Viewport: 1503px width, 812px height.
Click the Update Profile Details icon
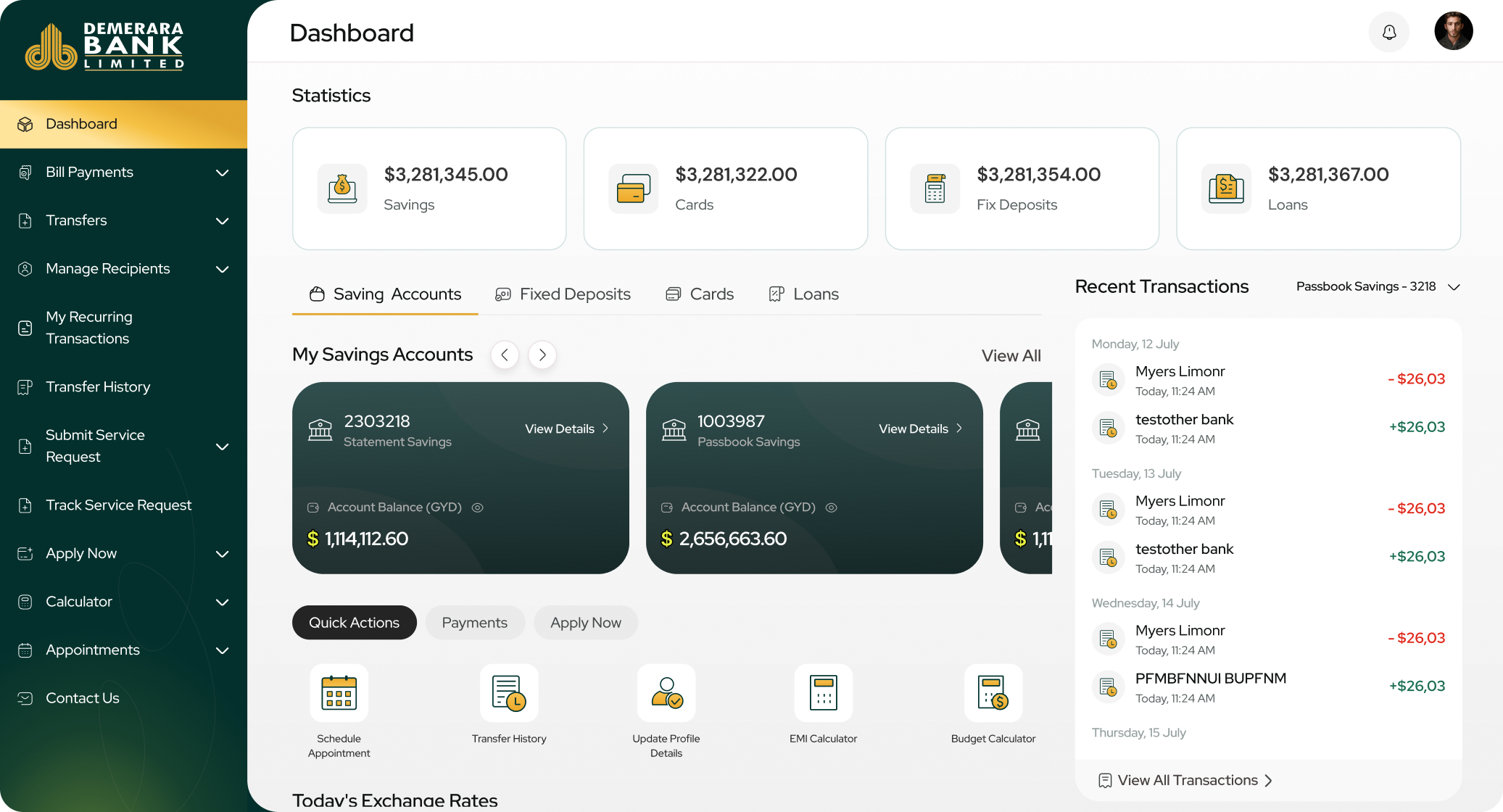[666, 693]
